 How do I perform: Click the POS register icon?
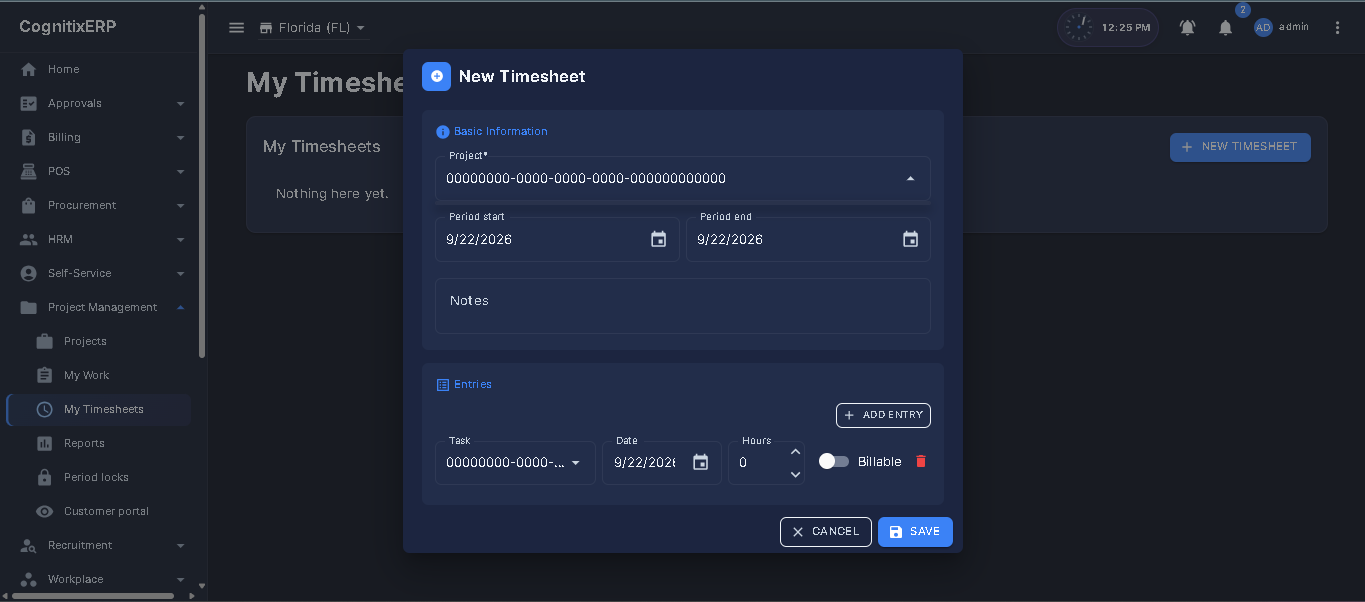pyautogui.click(x=28, y=171)
